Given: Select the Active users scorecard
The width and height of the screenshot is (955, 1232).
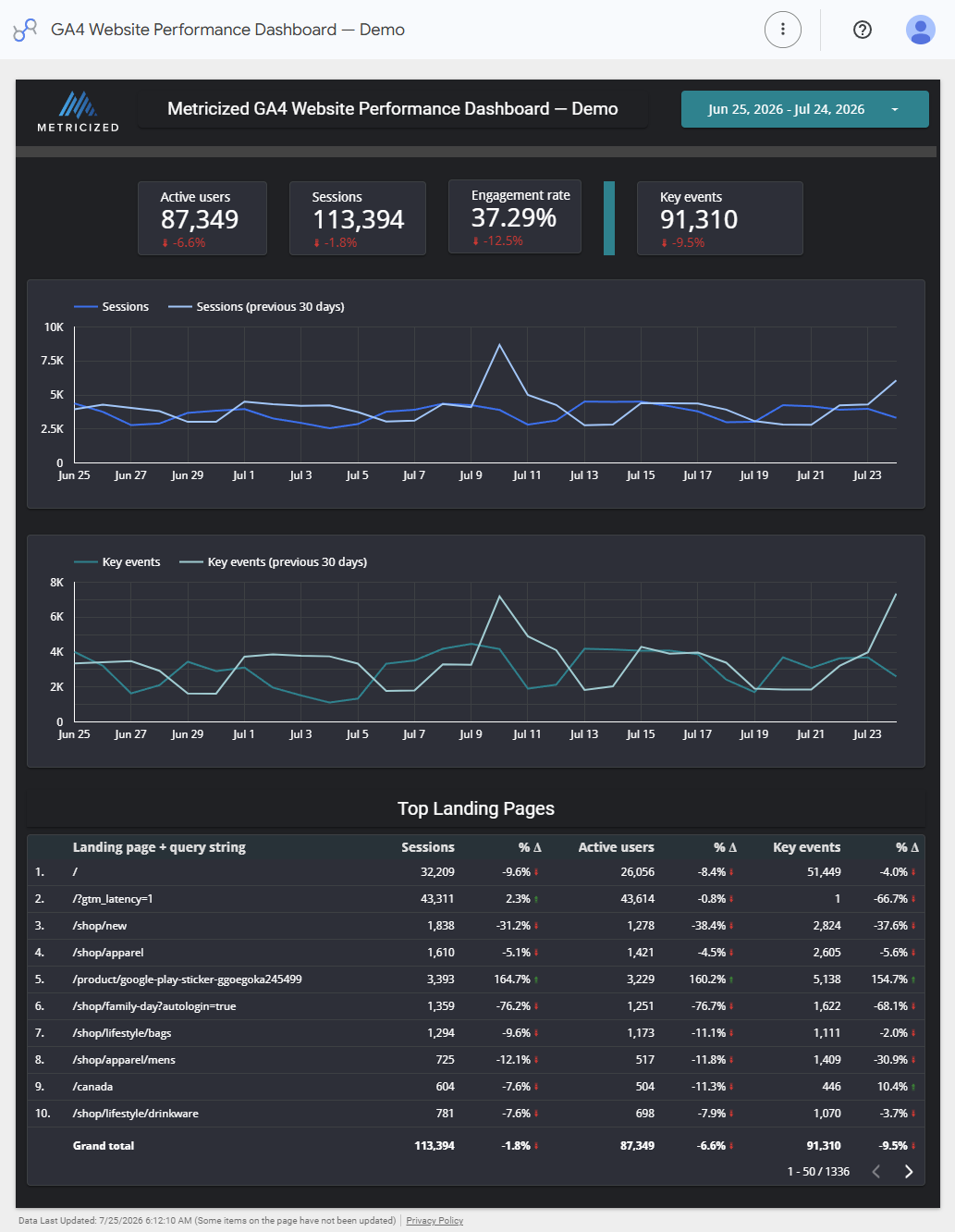Looking at the screenshot, I should pos(202,218).
